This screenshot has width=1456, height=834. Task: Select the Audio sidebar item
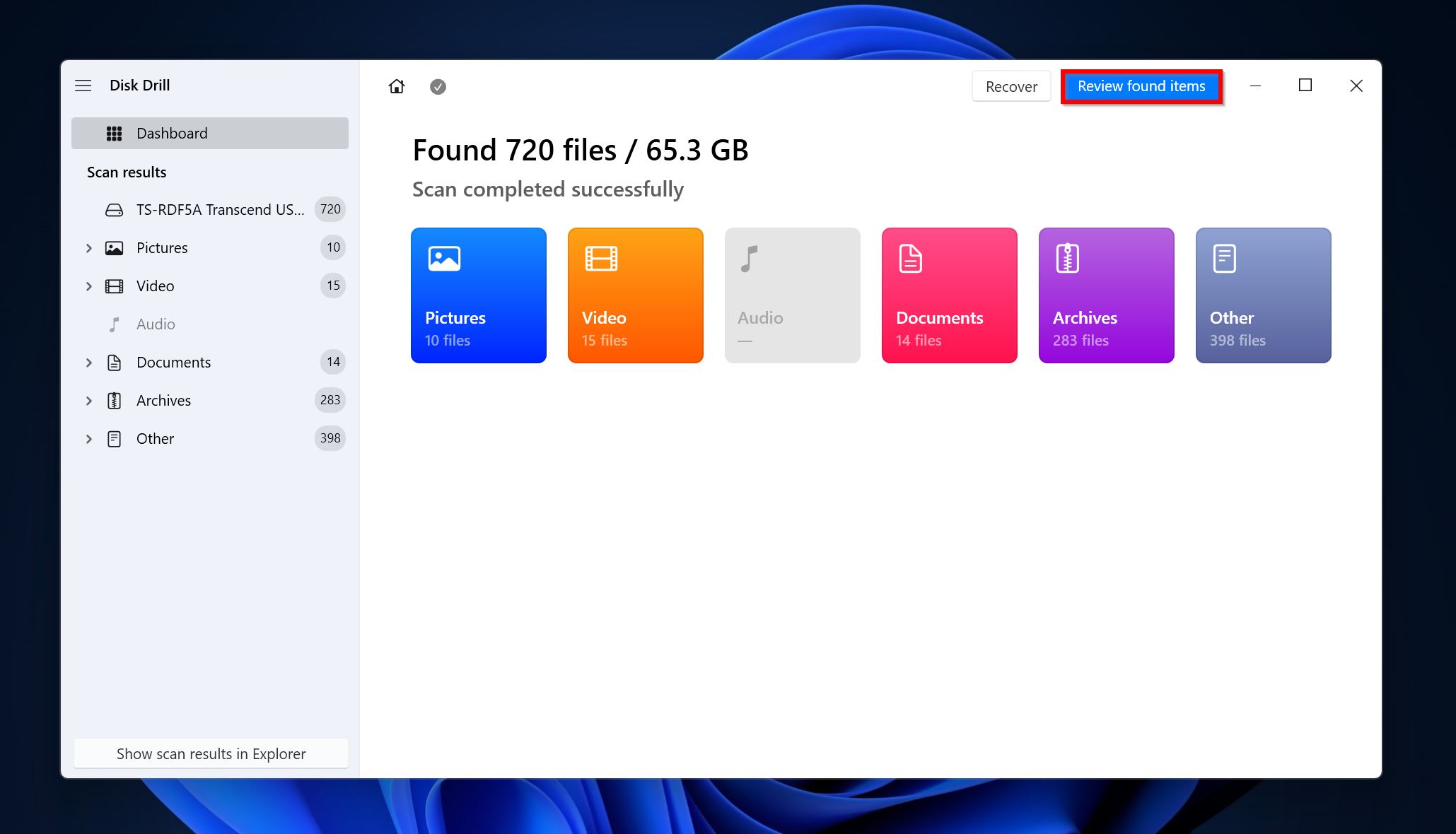click(x=155, y=324)
